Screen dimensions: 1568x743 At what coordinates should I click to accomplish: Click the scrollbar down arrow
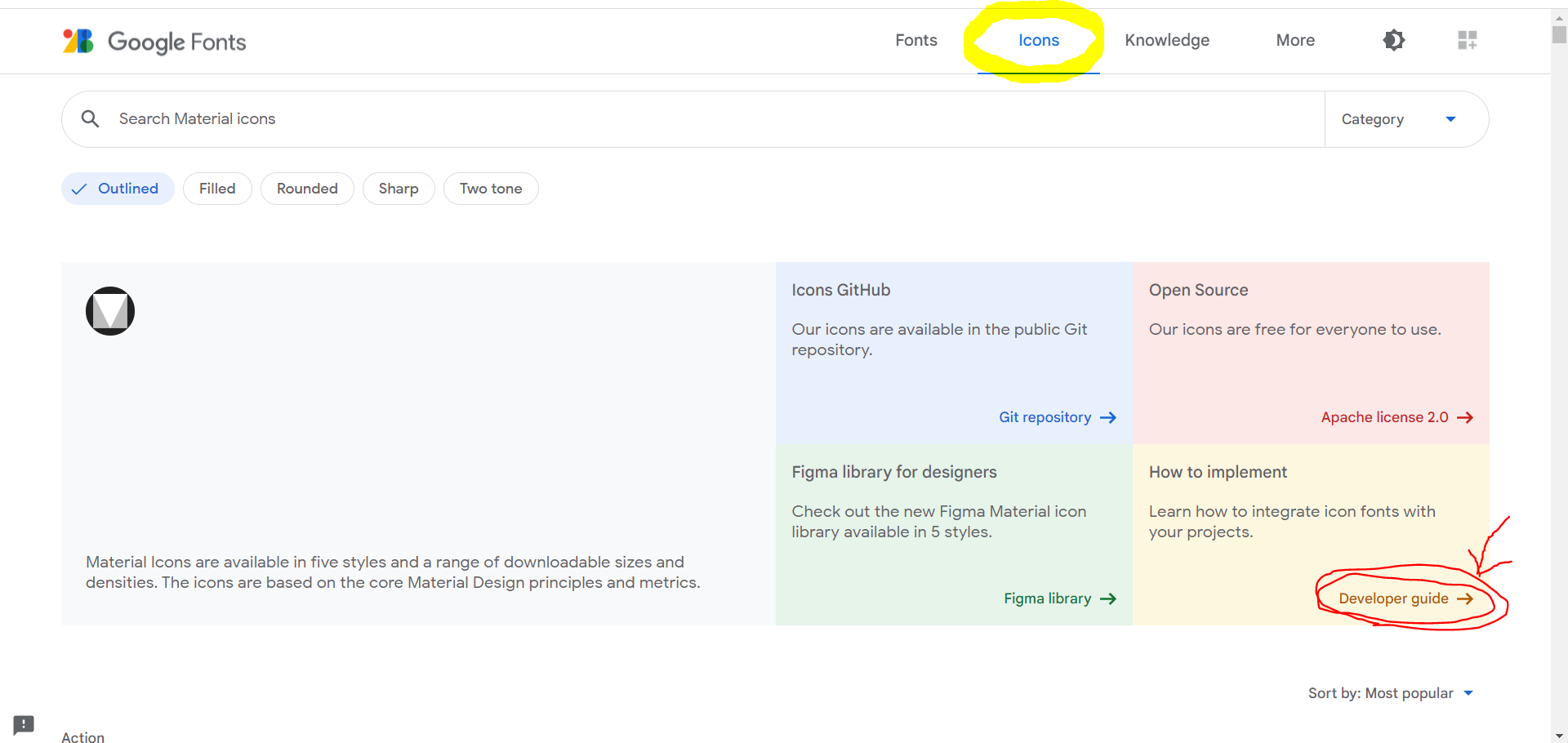tap(1559, 736)
